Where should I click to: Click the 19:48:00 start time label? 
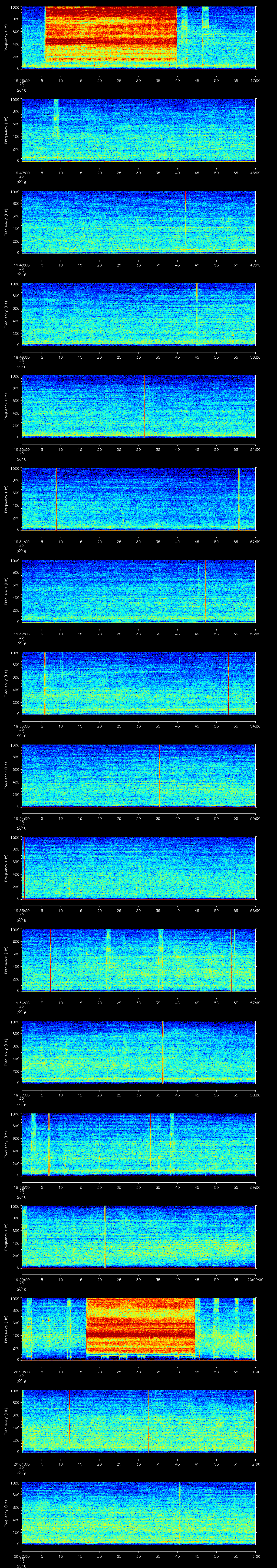click(21, 265)
